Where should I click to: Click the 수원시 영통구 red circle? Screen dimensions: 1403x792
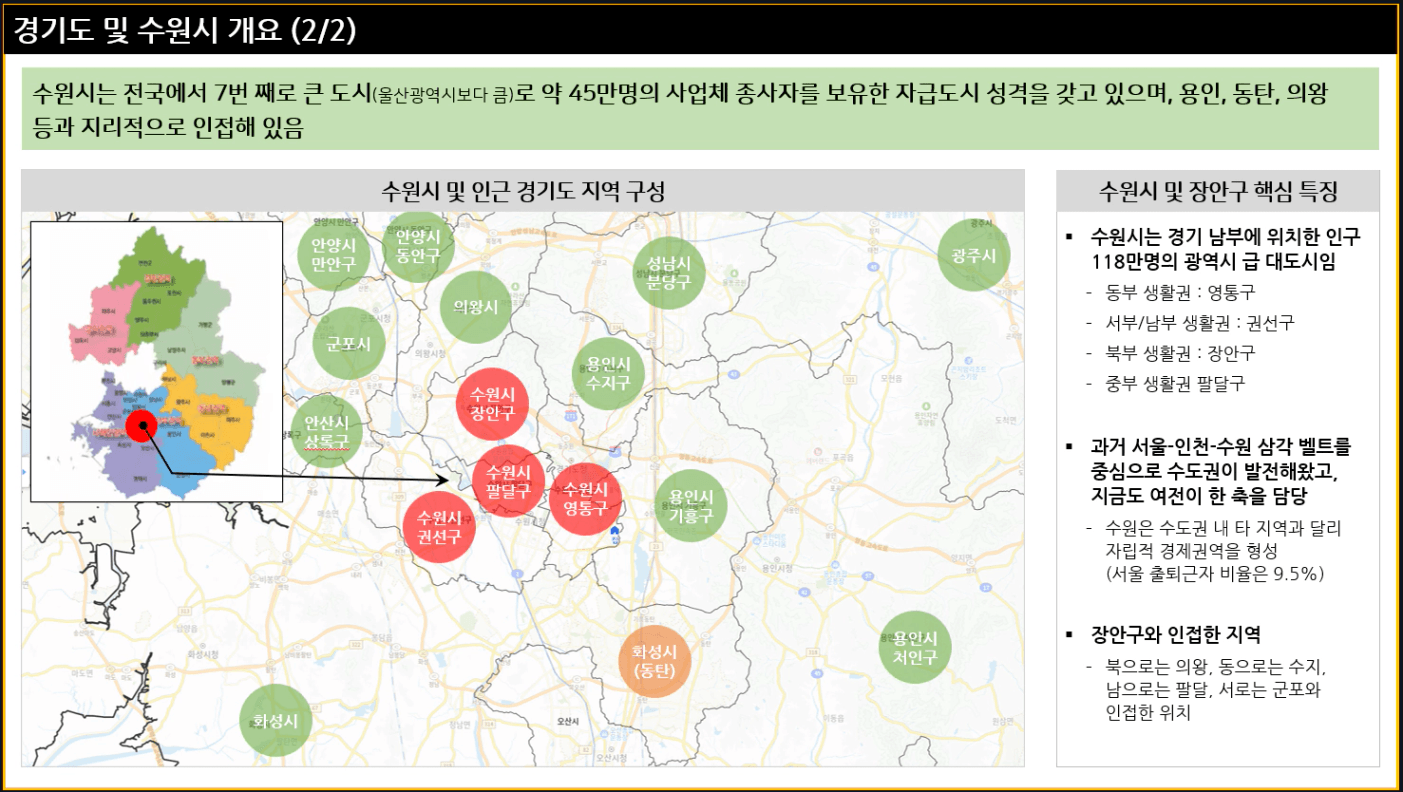tap(585, 499)
